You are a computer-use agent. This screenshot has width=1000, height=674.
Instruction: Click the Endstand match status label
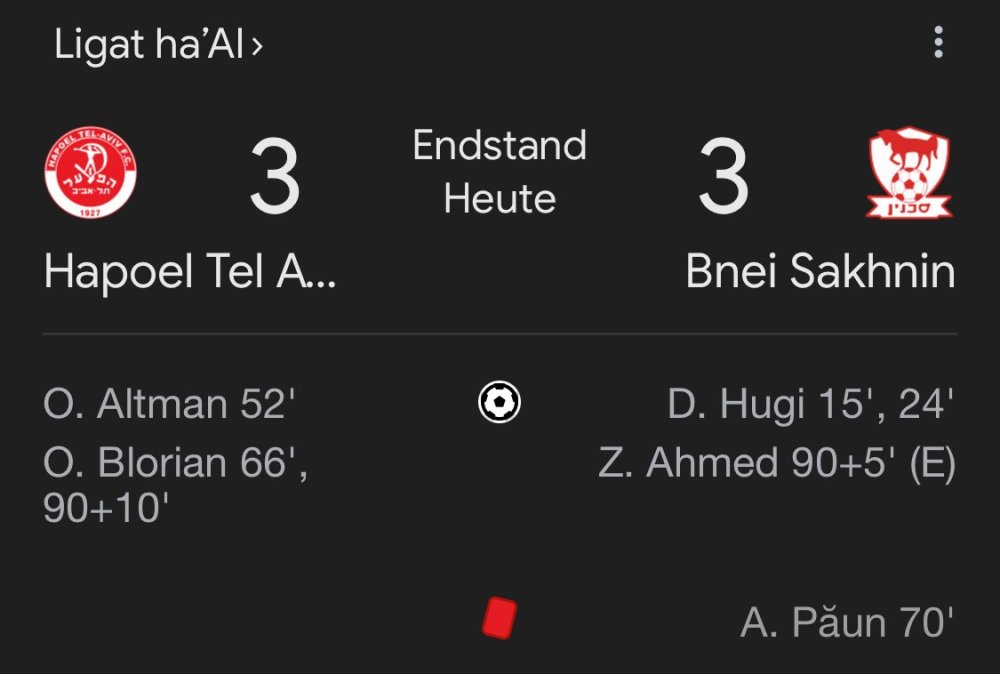click(x=499, y=146)
